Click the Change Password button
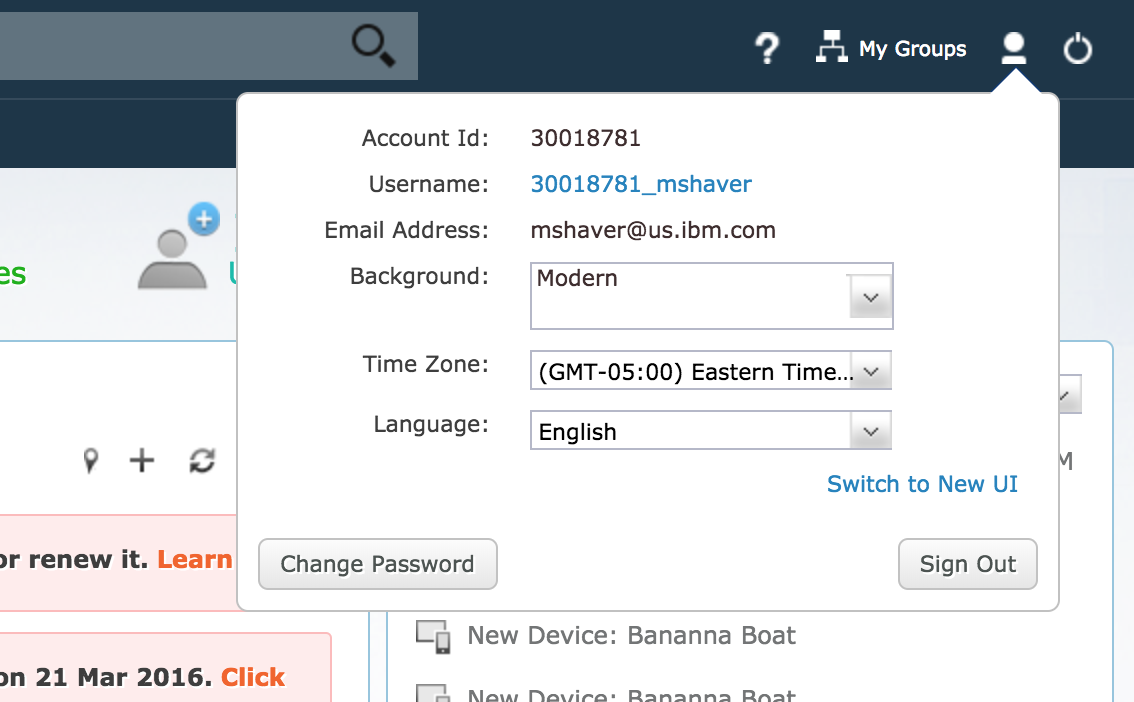1134x702 pixels. click(x=377, y=564)
